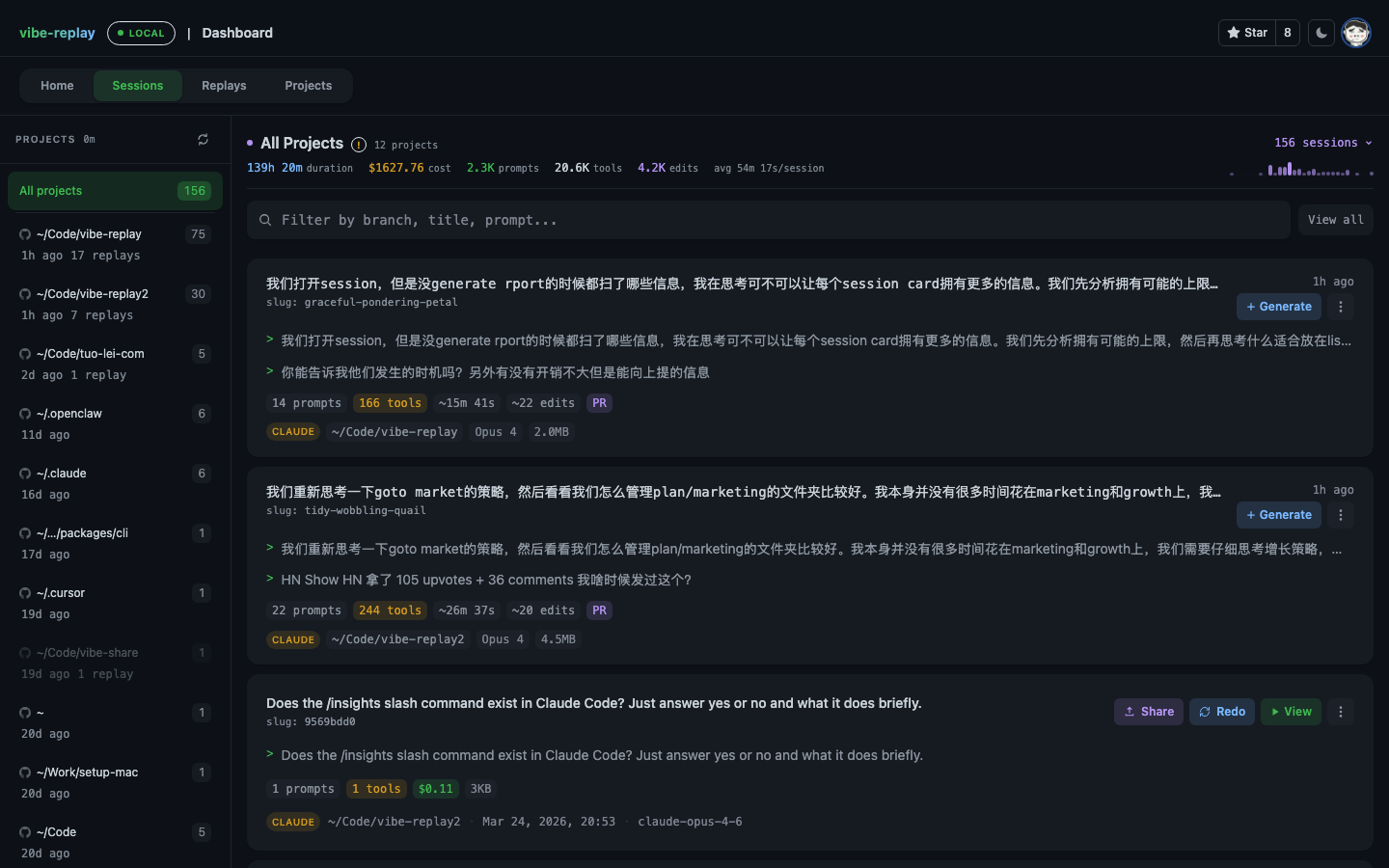Redo the /insights session replay
The image size is (1389, 868).
1221,712
